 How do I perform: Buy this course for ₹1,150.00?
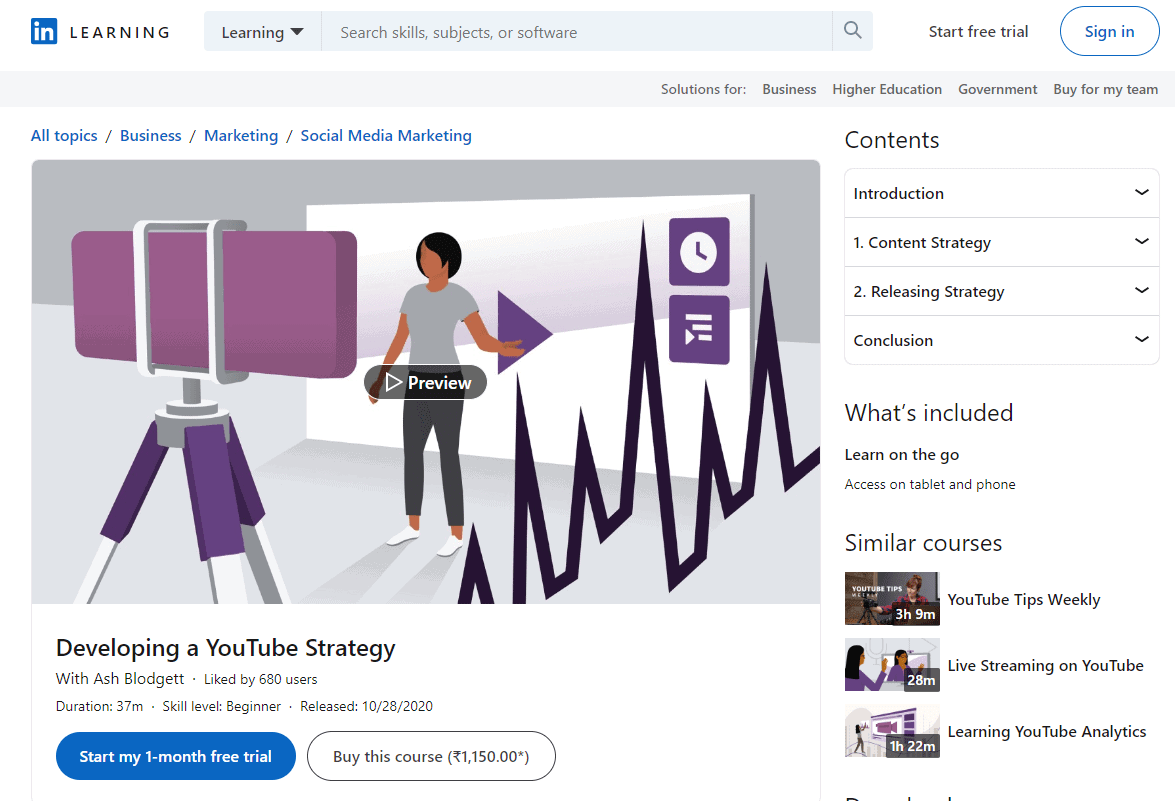[431, 756]
